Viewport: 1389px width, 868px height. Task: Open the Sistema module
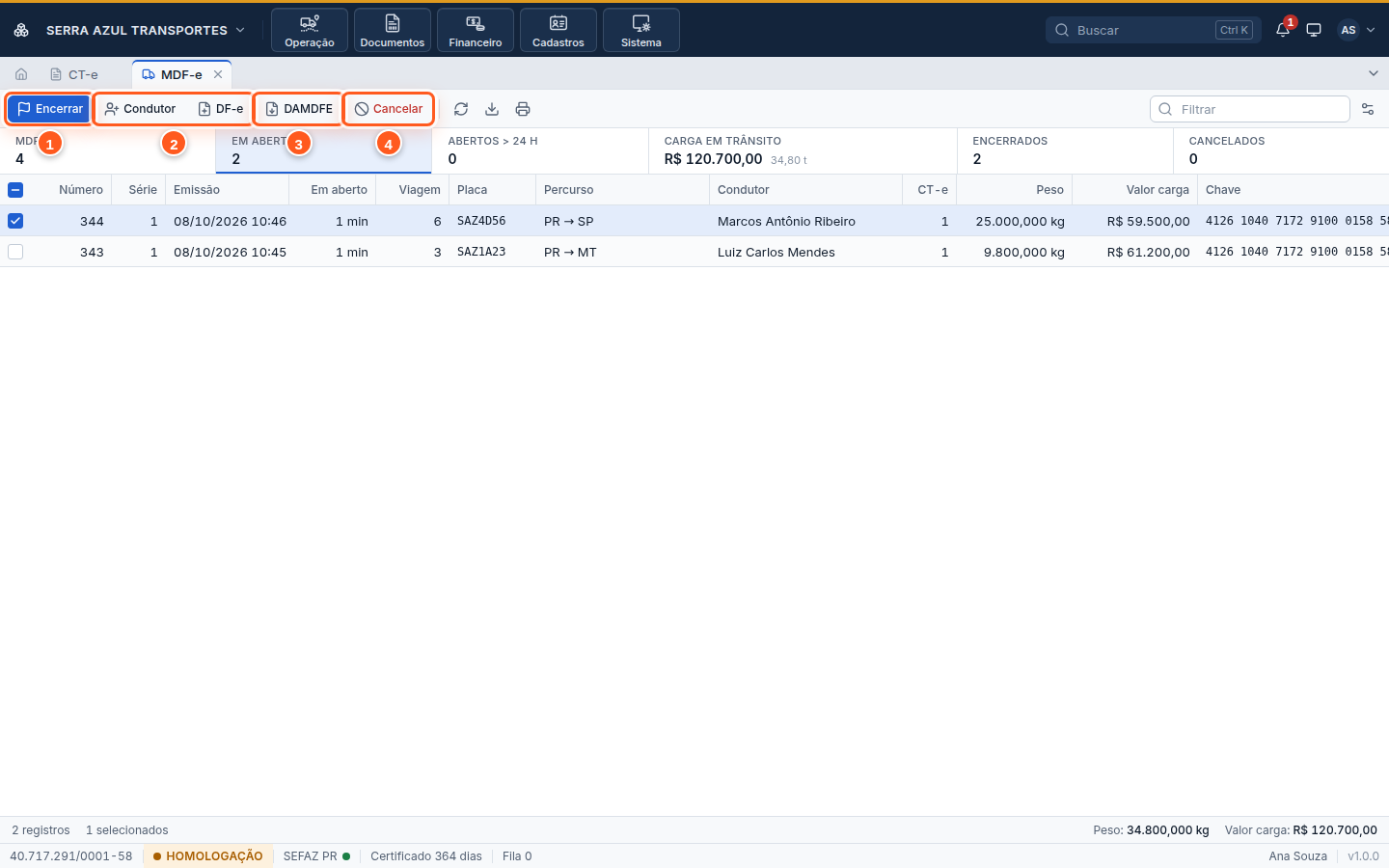coord(641,30)
